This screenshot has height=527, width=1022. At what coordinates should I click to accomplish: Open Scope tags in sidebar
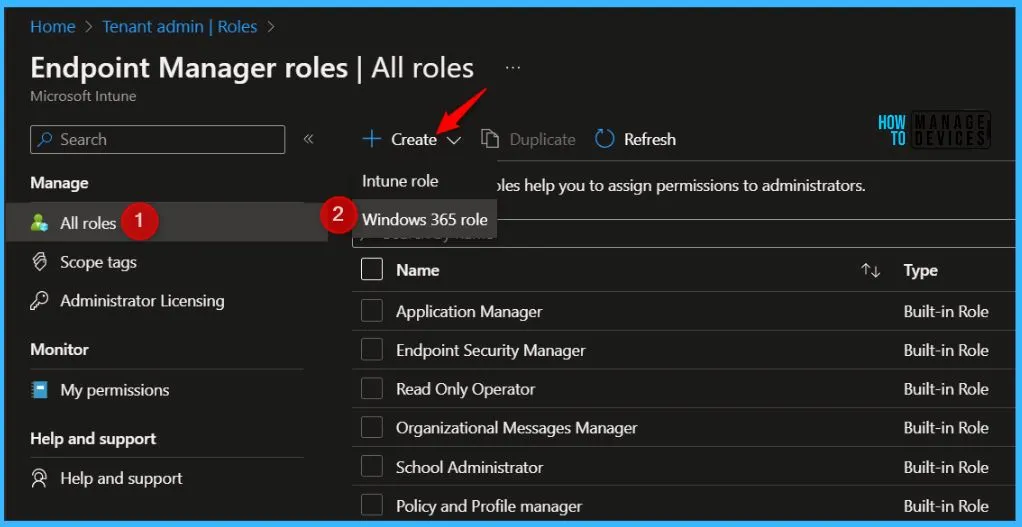pyautogui.click(x=98, y=263)
